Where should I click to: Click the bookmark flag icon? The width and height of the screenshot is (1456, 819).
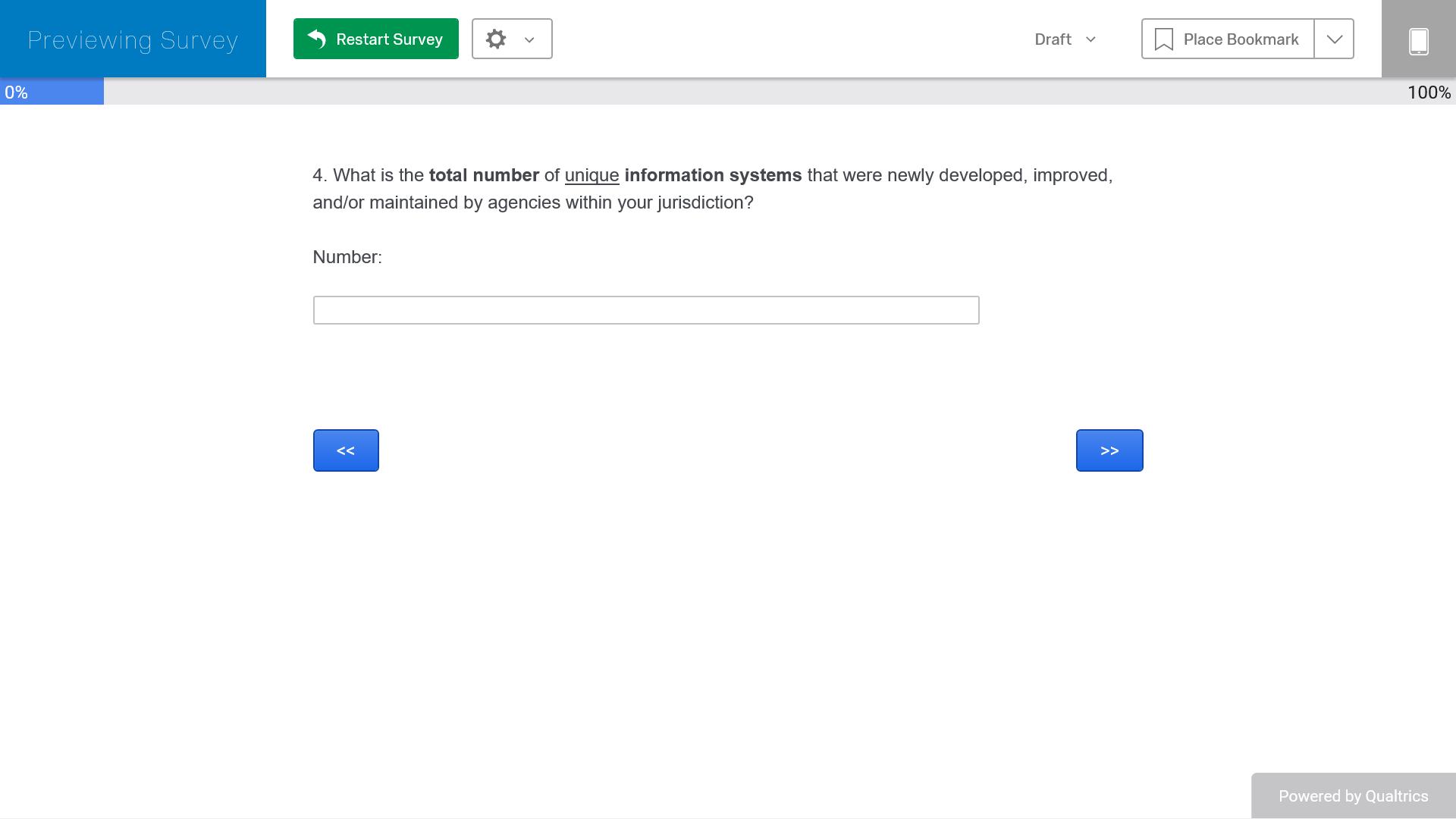coord(1163,39)
